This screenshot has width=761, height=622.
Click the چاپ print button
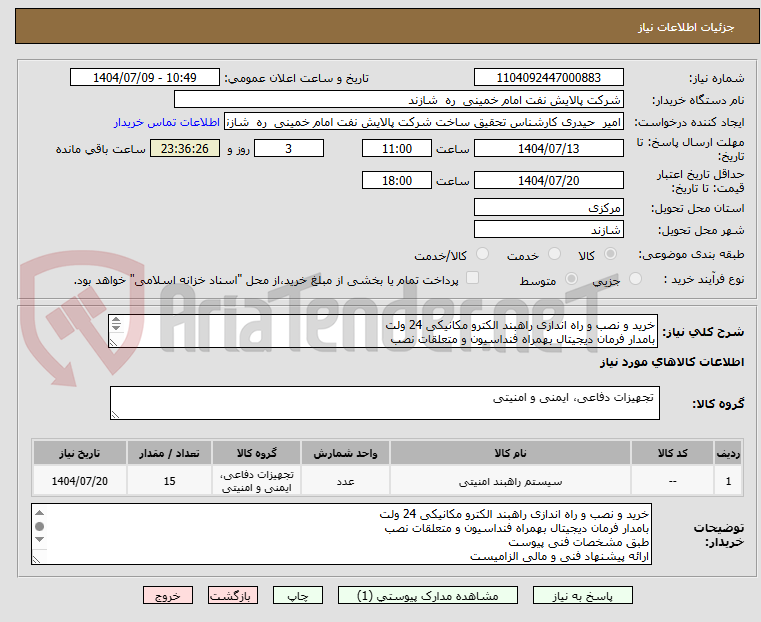pos(298,595)
